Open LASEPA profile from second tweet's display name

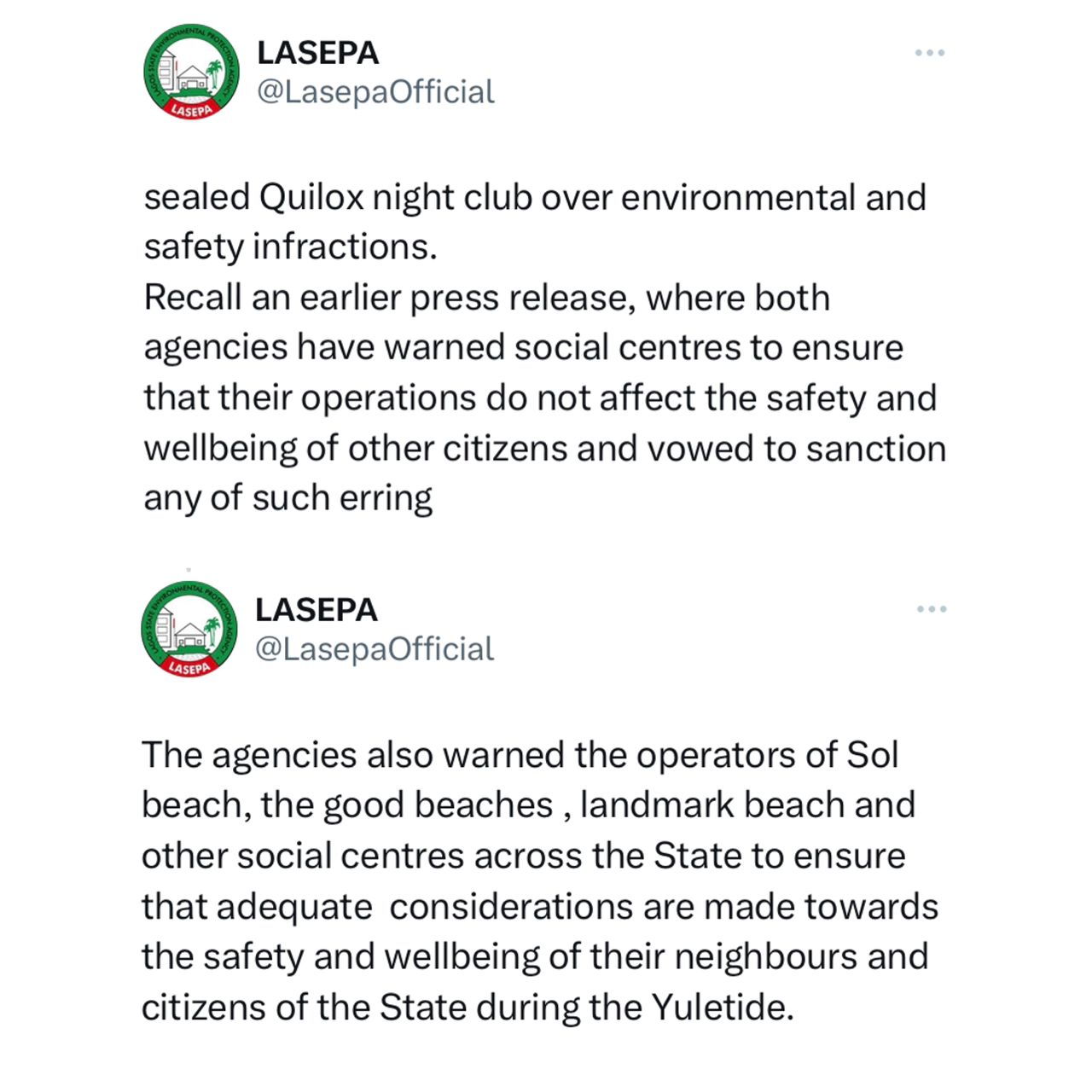click(316, 610)
